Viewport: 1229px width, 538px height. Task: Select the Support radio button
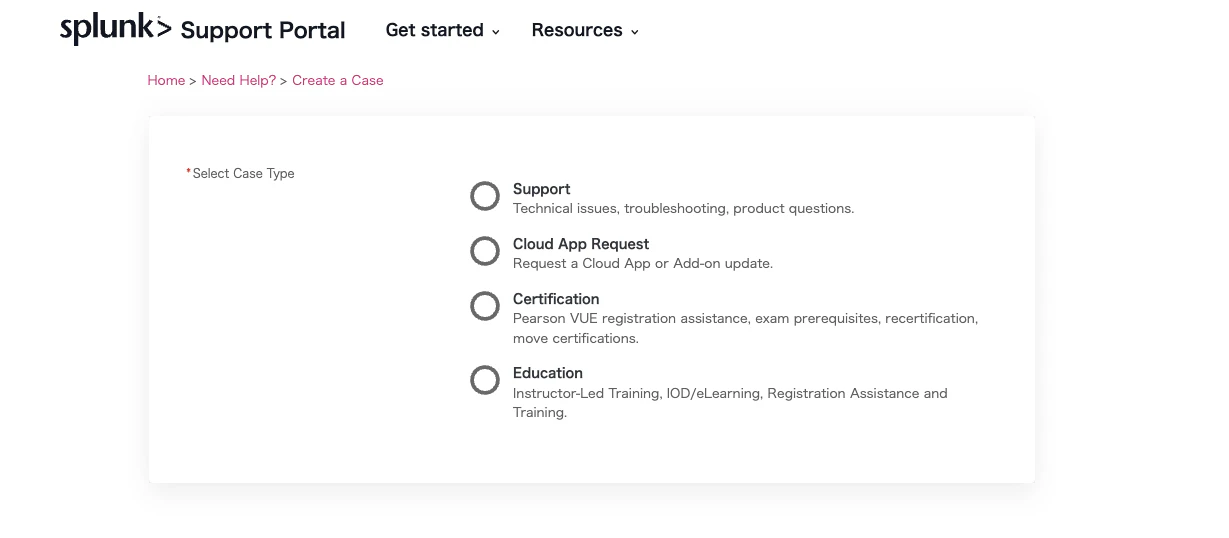485,196
